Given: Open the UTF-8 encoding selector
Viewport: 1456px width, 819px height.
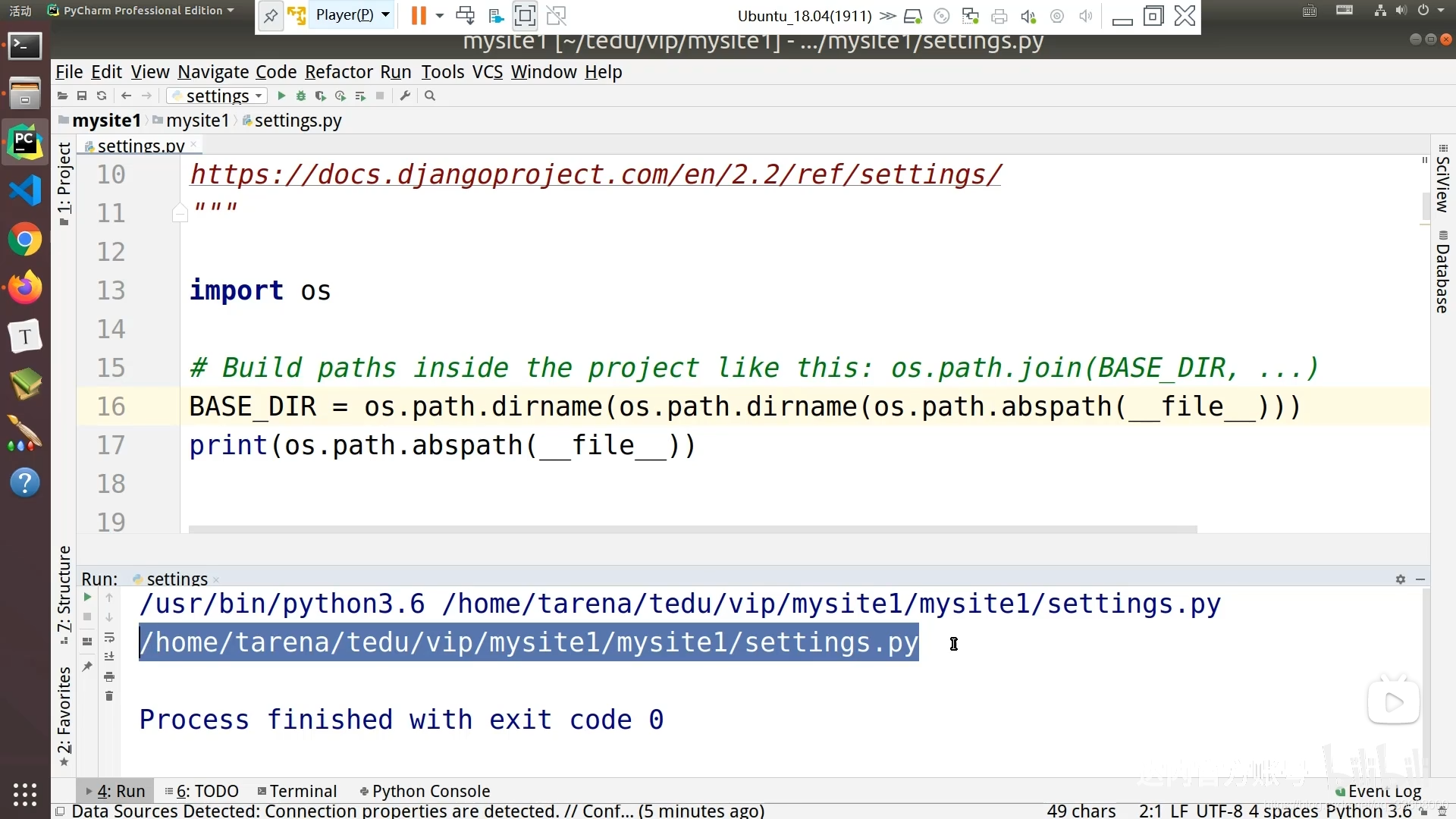Looking at the screenshot, I should coord(1219,811).
